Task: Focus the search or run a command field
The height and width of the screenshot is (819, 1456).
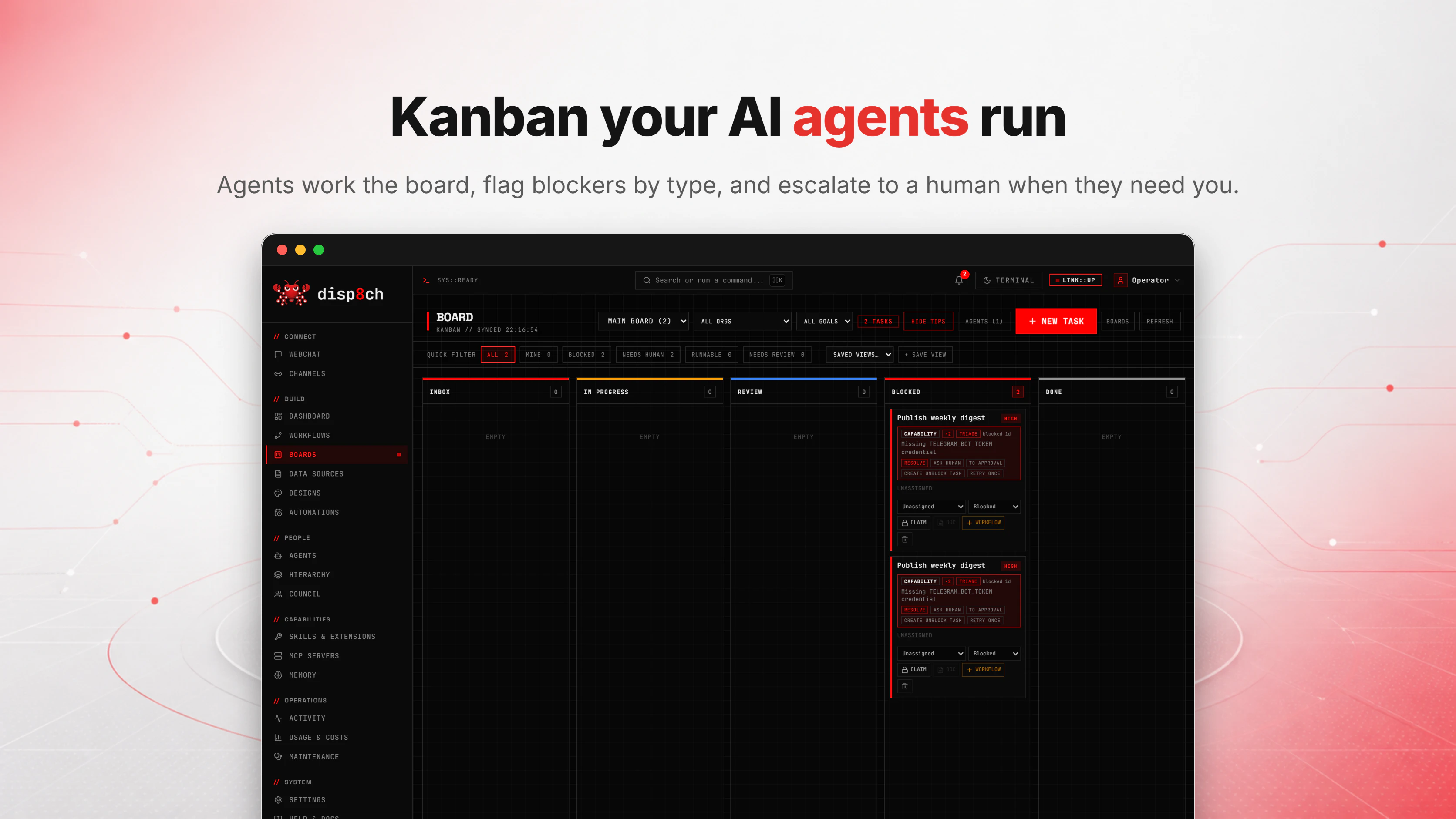Action: pos(714,280)
